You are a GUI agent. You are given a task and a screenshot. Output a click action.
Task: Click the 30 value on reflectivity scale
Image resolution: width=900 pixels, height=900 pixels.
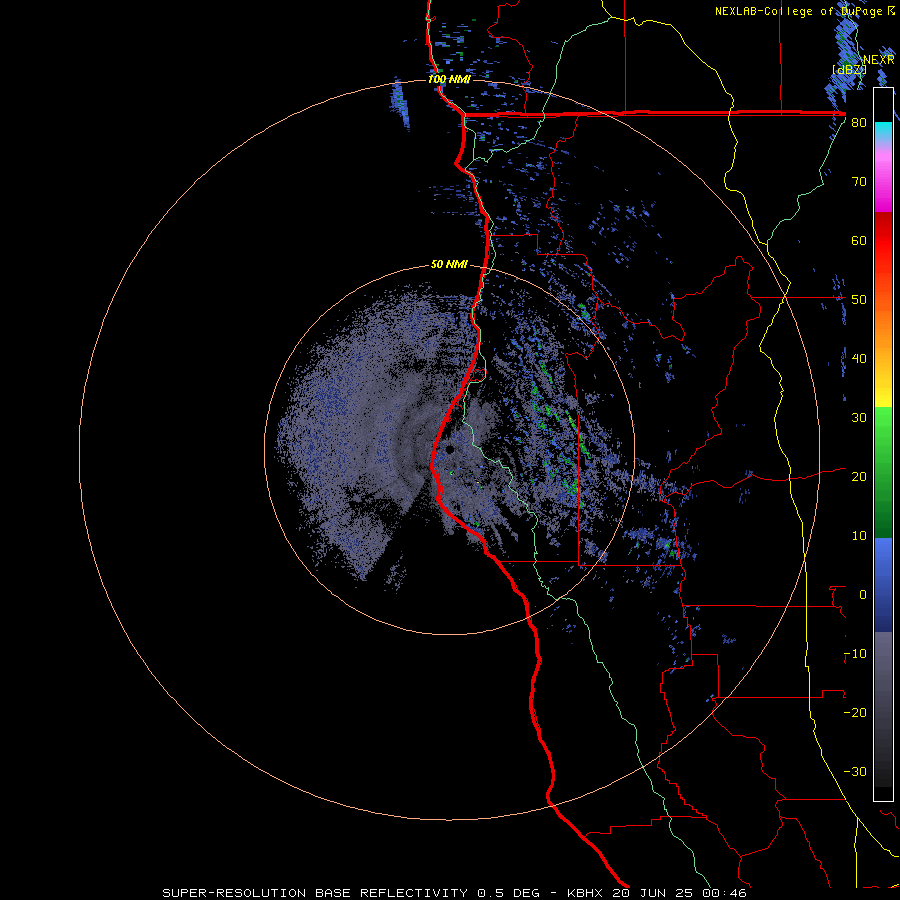pos(859,418)
